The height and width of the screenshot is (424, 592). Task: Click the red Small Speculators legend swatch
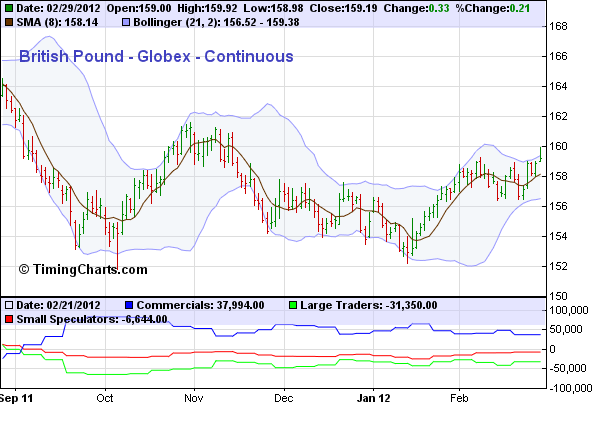pyautogui.click(x=9, y=319)
